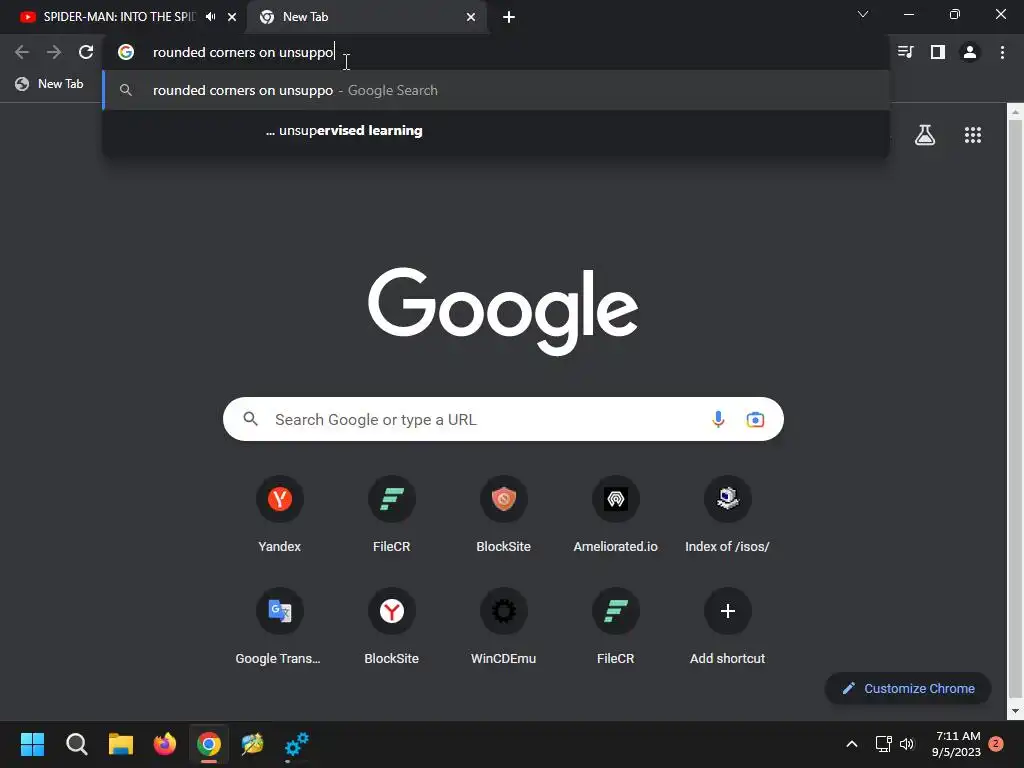The width and height of the screenshot is (1024, 768).
Task: Search by image with Google Lens
Action: (x=755, y=419)
